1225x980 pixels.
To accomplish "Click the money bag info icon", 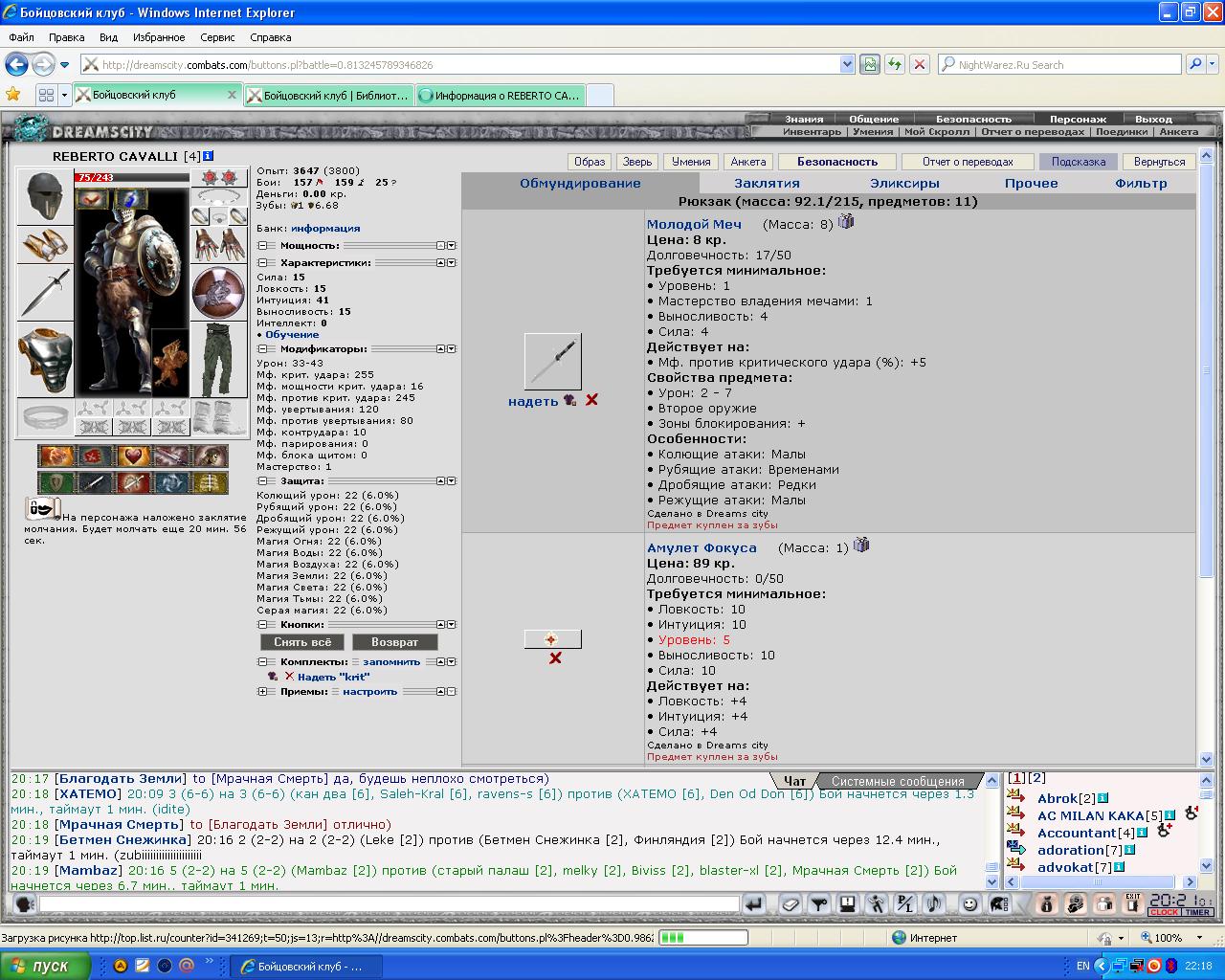I will coord(1047,903).
